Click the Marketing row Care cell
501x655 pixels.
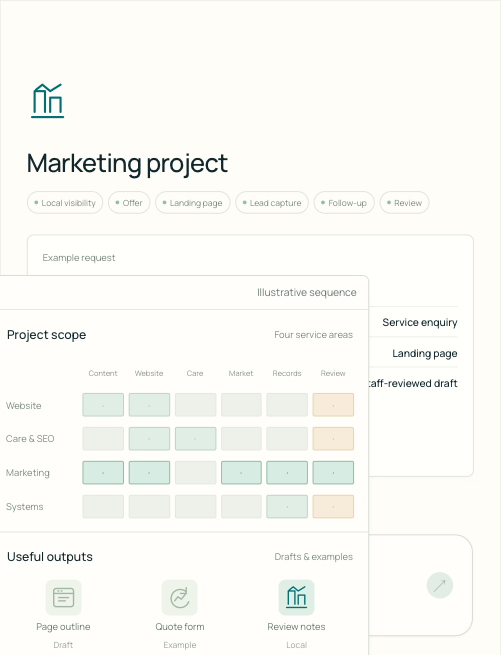click(196, 472)
